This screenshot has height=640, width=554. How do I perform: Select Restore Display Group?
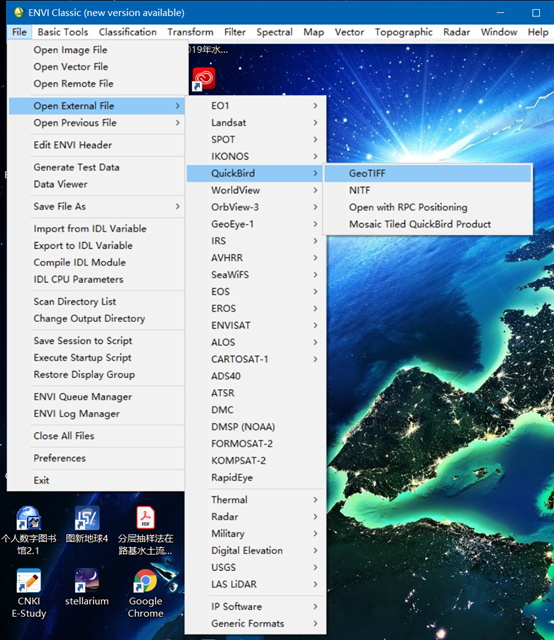click(97, 375)
